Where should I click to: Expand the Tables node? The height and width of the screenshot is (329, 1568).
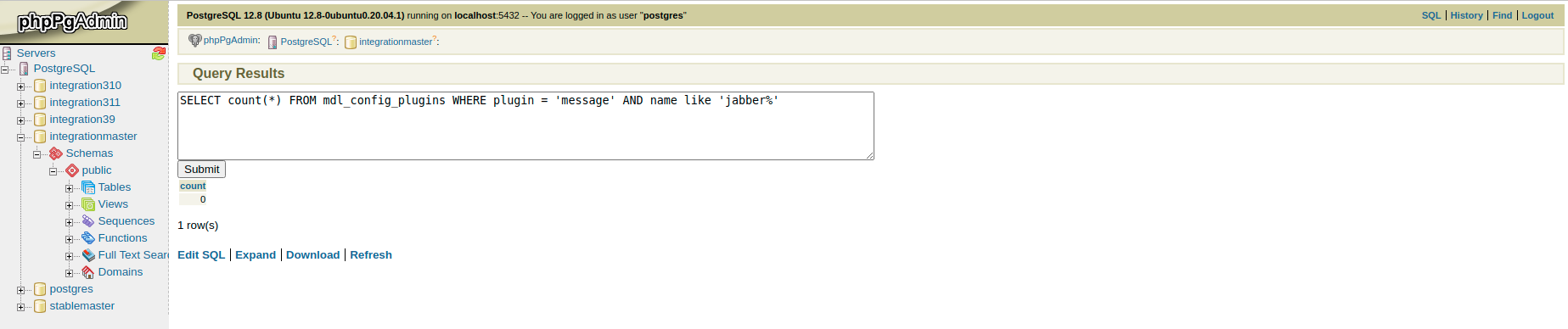(x=69, y=188)
